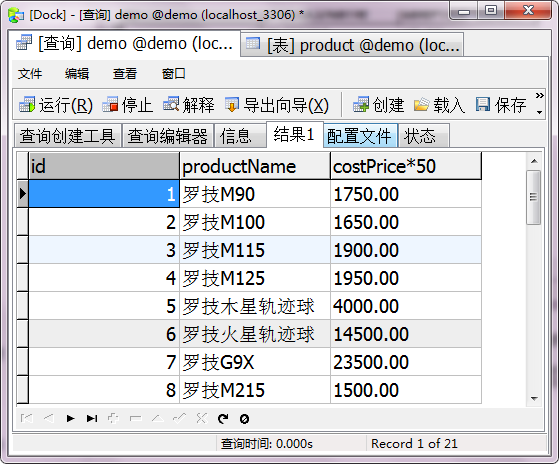This screenshot has width=559, height=464.
Task: Open the 编辑 (Edit) menu
Action: (x=77, y=74)
